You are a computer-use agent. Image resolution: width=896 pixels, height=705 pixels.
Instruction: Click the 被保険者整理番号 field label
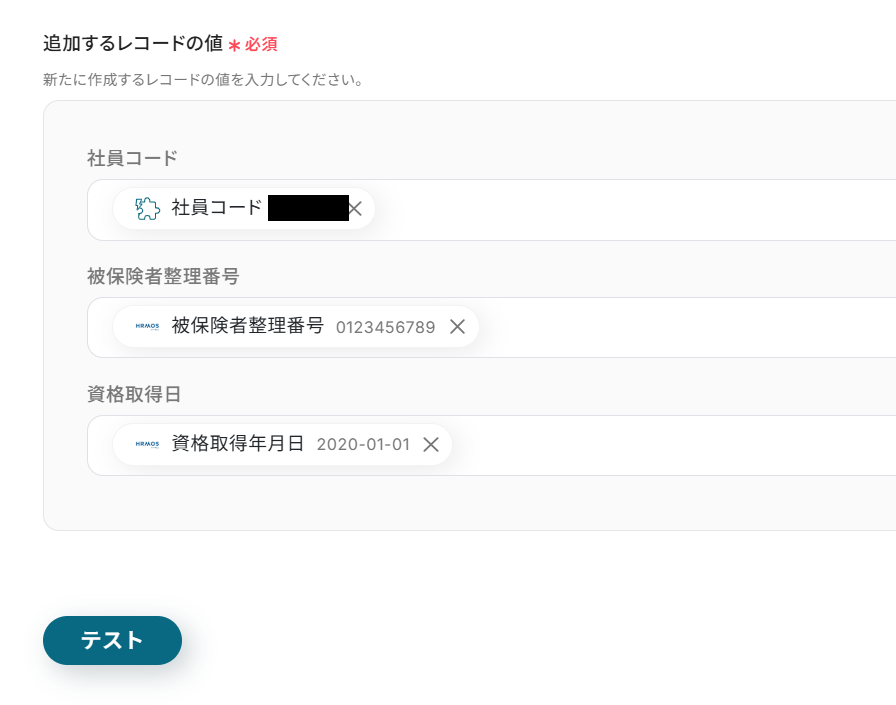[163, 276]
